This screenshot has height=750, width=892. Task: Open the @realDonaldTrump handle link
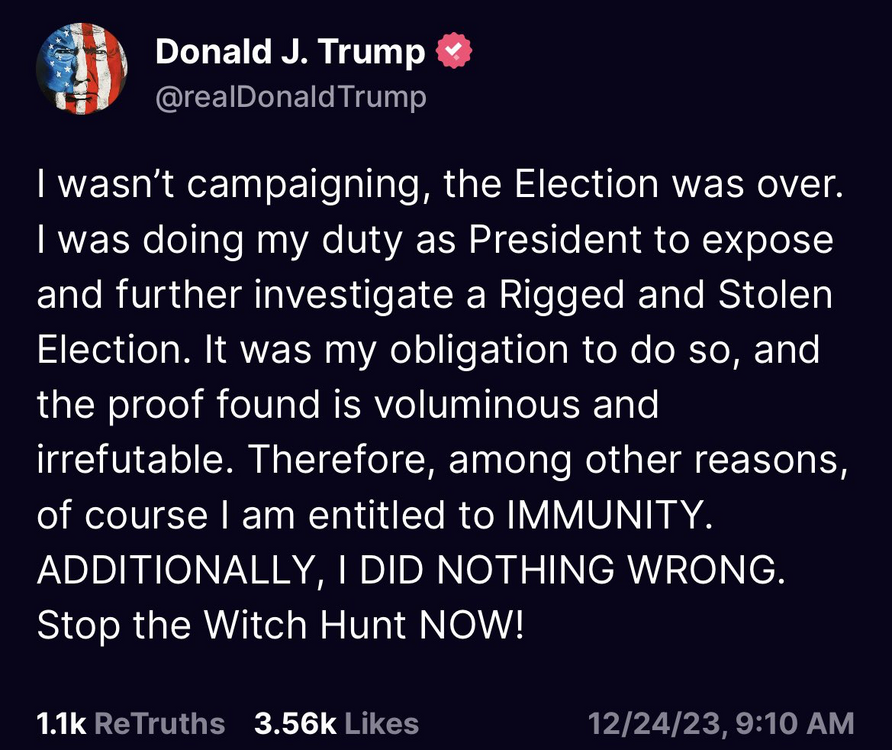tap(291, 97)
